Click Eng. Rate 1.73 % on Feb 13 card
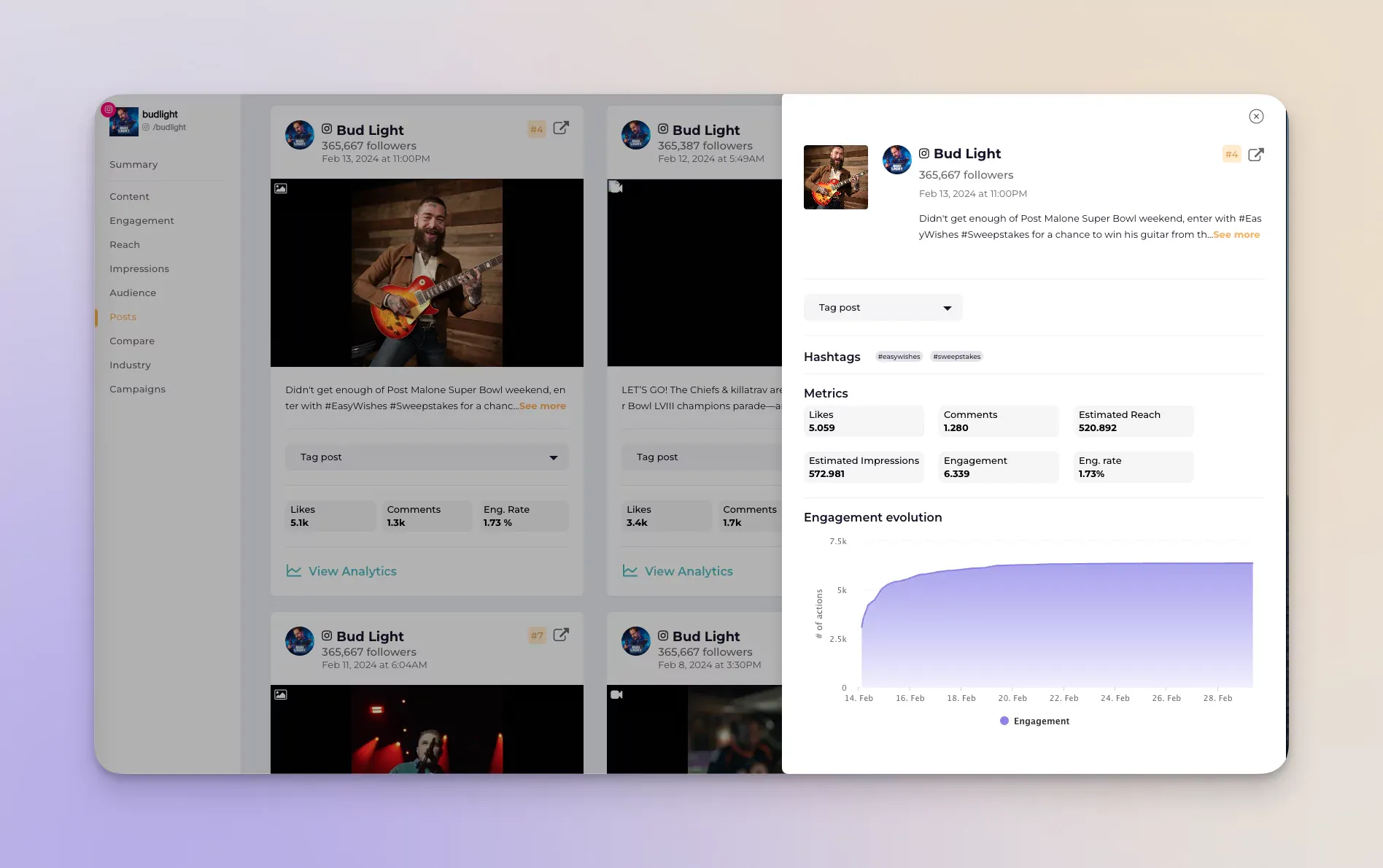This screenshot has height=868, width=1383. click(524, 516)
